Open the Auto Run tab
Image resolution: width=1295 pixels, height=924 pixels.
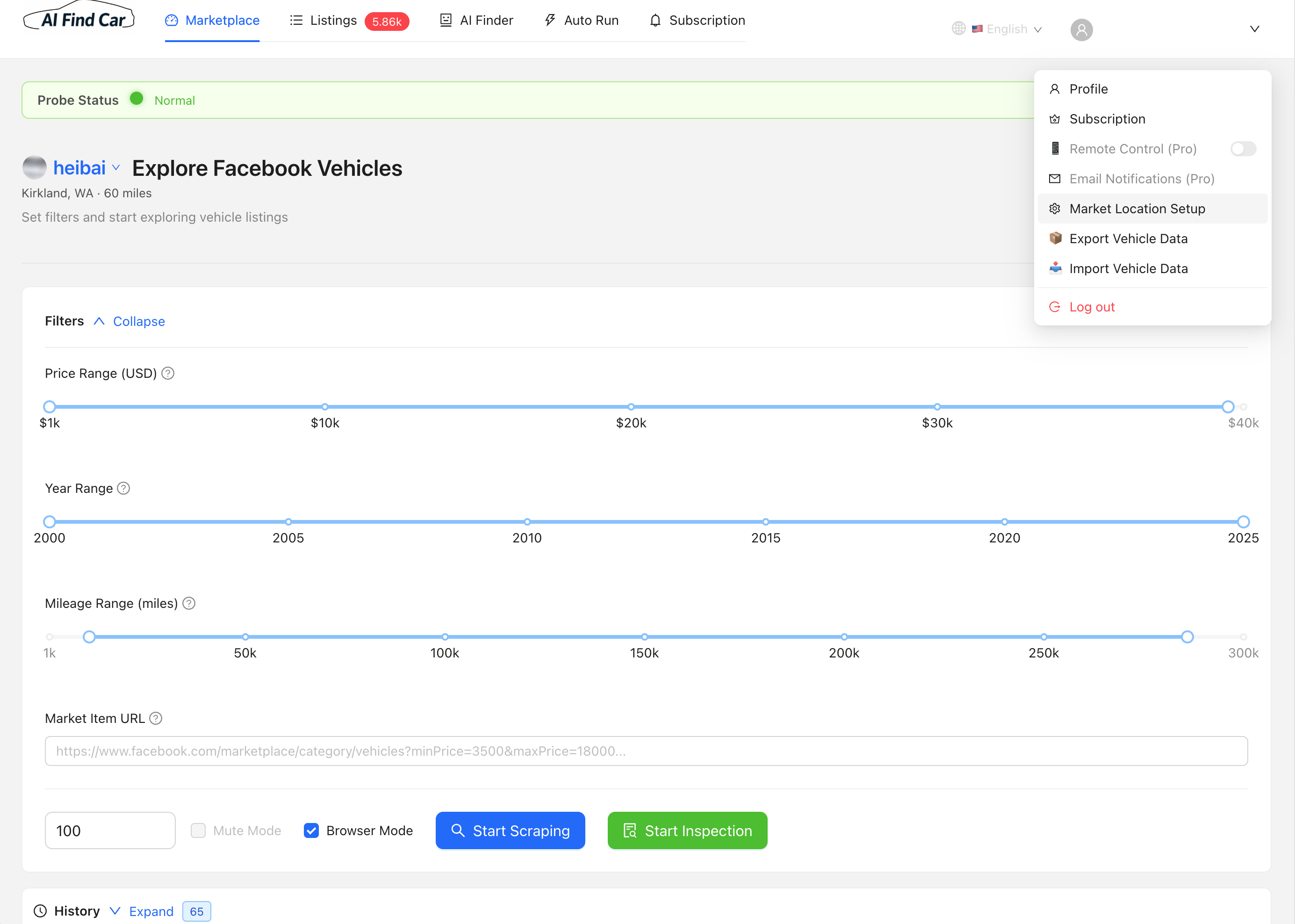581,21
